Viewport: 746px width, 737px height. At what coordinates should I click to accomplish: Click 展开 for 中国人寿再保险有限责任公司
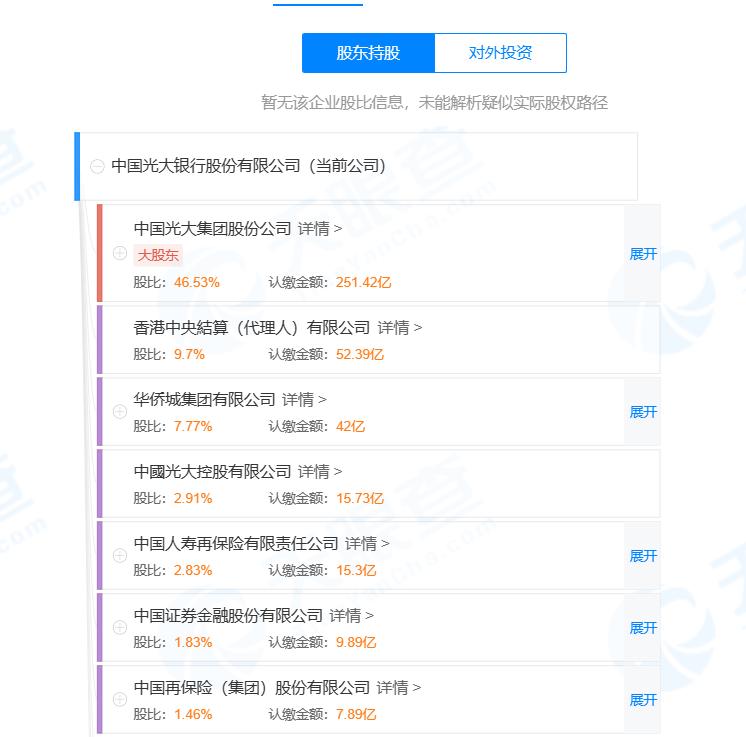pyautogui.click(x=643, y=556)
